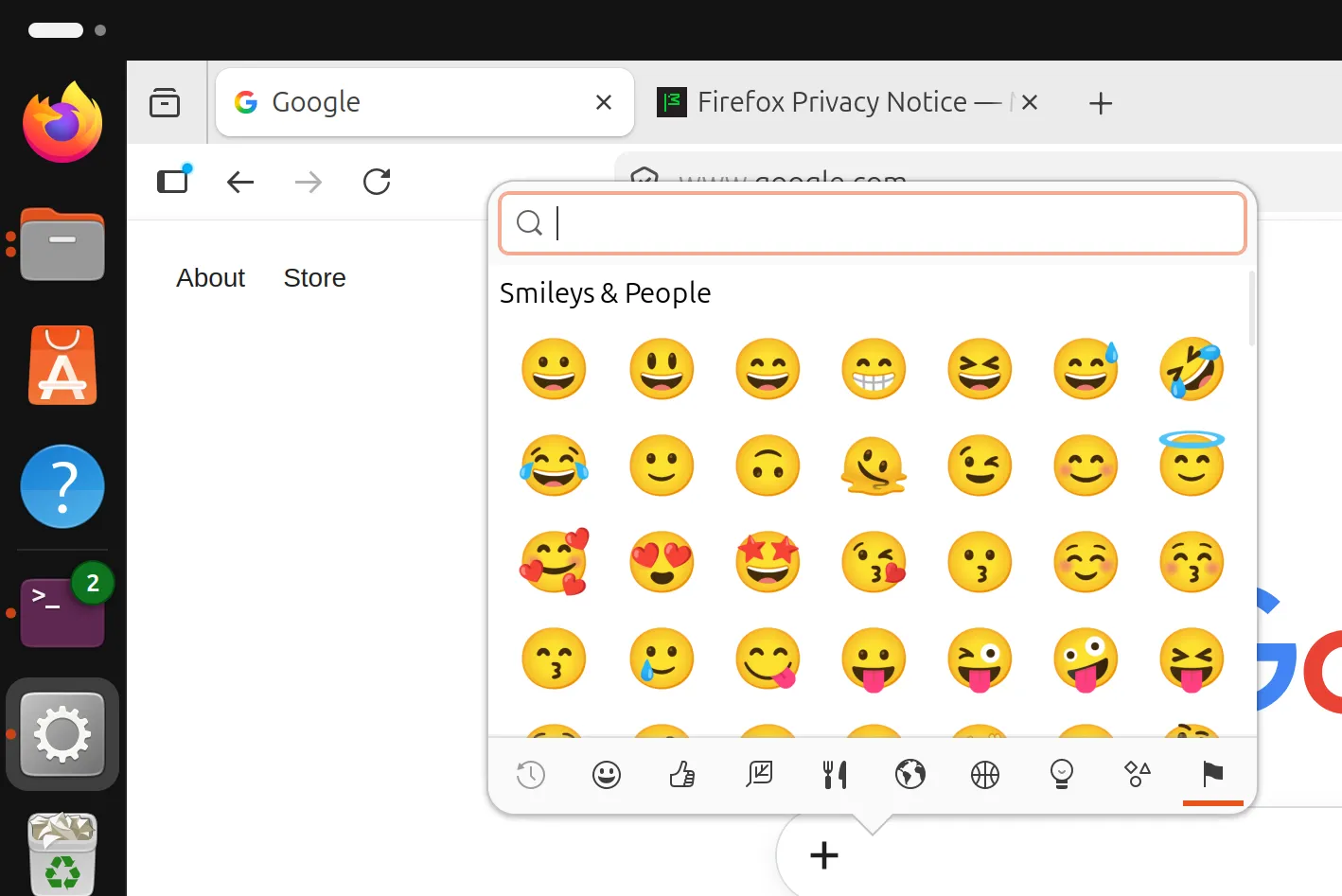This screenshot has width=1342, height=896.
Task: Switch to the Animals & Nature category
Action: (758, 775)
